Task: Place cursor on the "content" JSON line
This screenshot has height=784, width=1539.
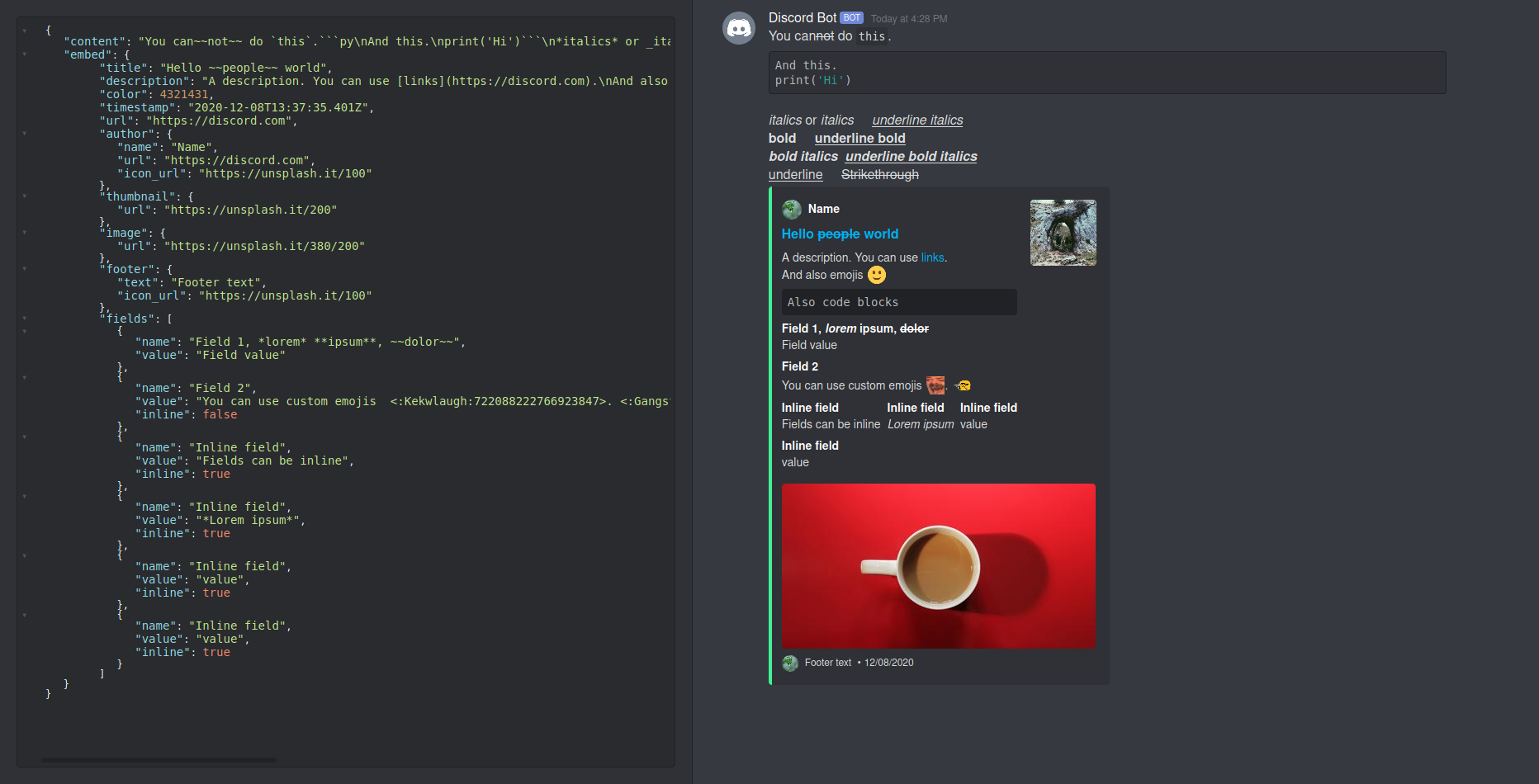Action: click(x=367, y=41)
